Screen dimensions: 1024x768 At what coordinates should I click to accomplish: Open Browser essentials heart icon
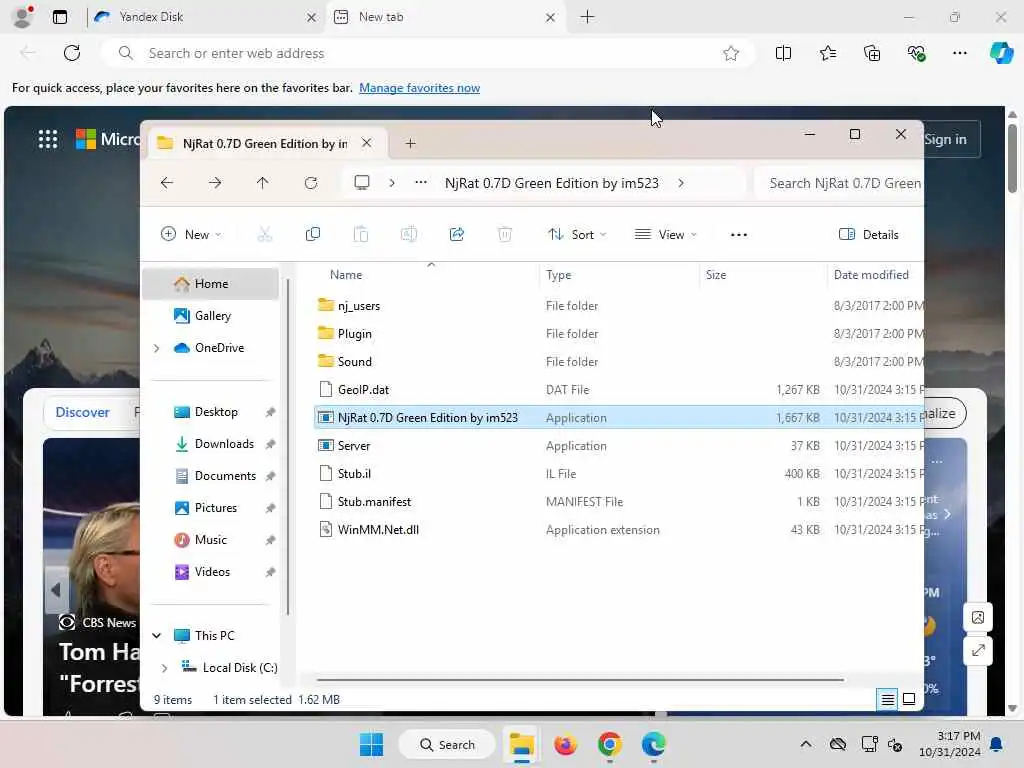[916, 54]
